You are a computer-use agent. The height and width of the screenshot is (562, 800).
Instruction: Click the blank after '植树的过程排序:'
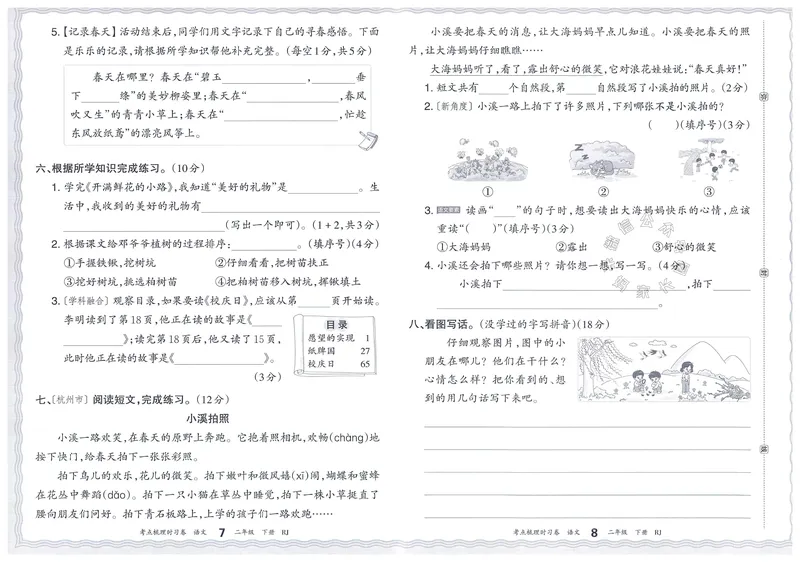[x=264, y=246]
